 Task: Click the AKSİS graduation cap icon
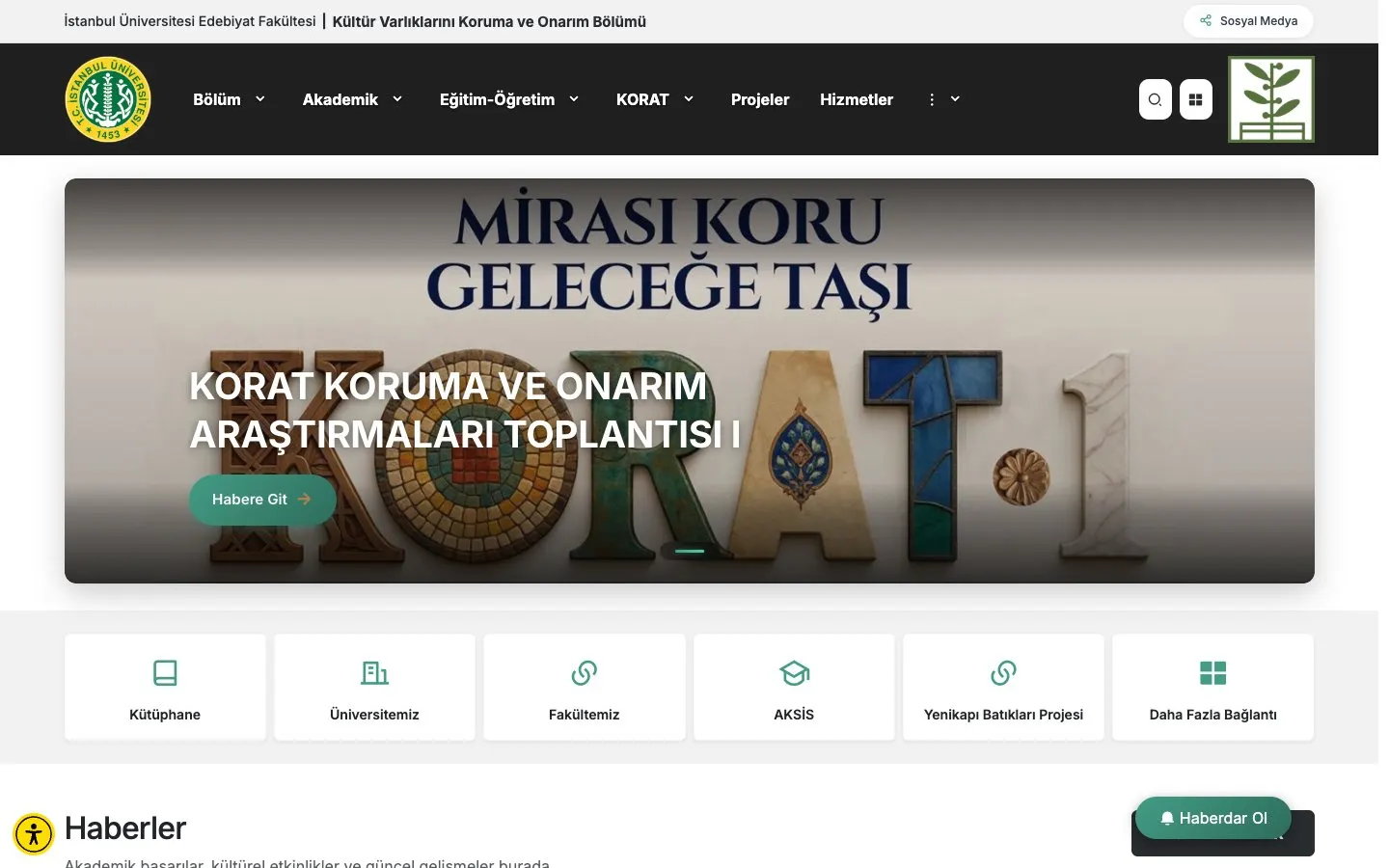[x=794, y=672]
